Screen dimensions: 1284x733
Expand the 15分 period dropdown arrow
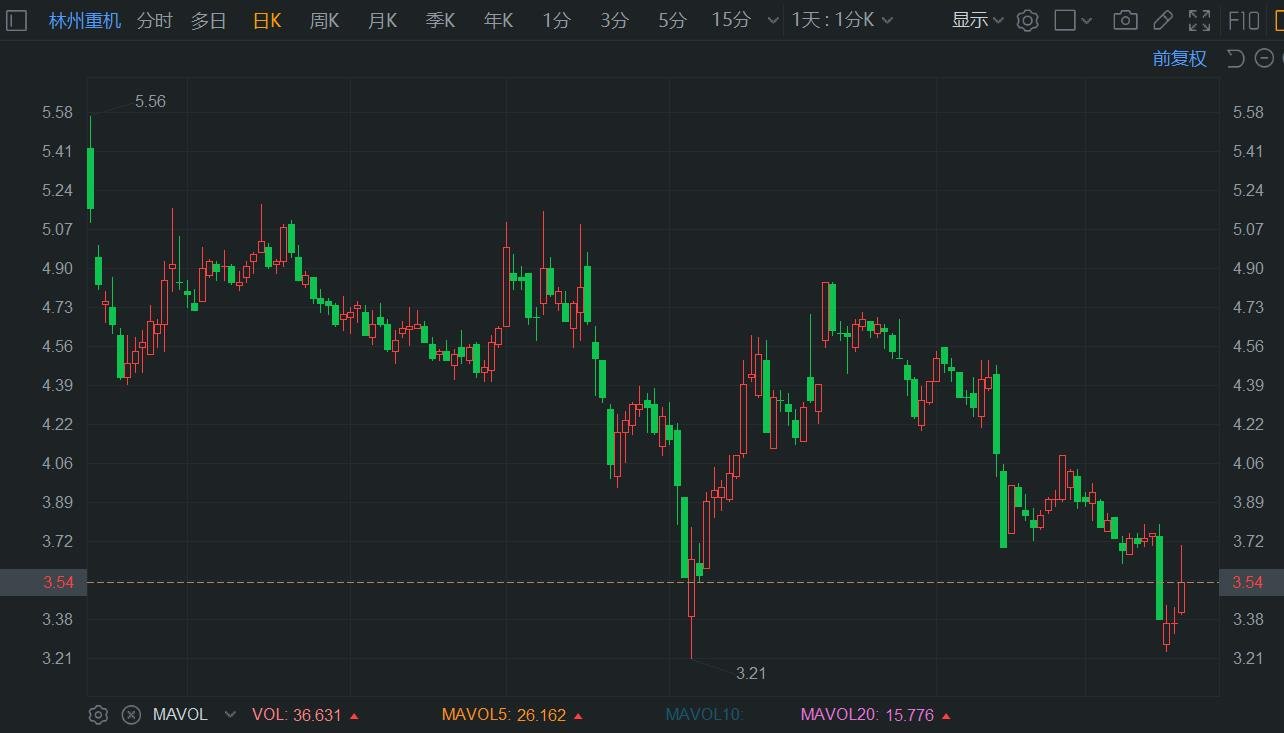pos(772,20)
